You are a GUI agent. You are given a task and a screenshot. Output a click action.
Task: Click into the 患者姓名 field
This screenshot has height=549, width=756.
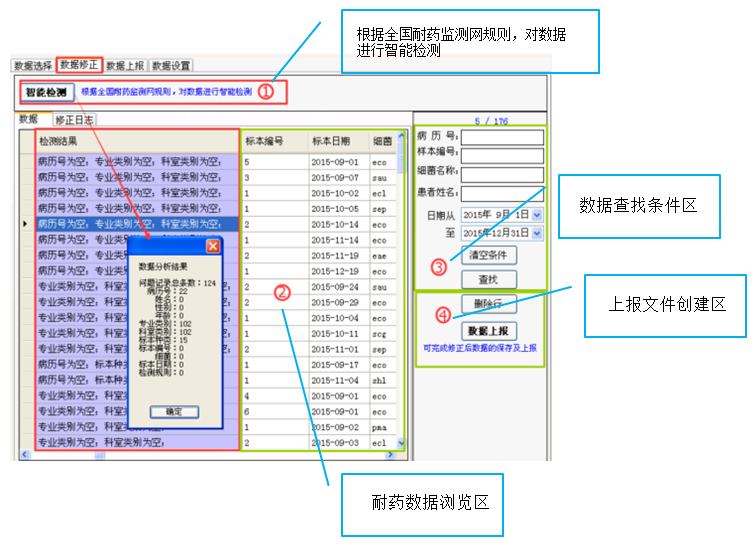coord(502,192)
